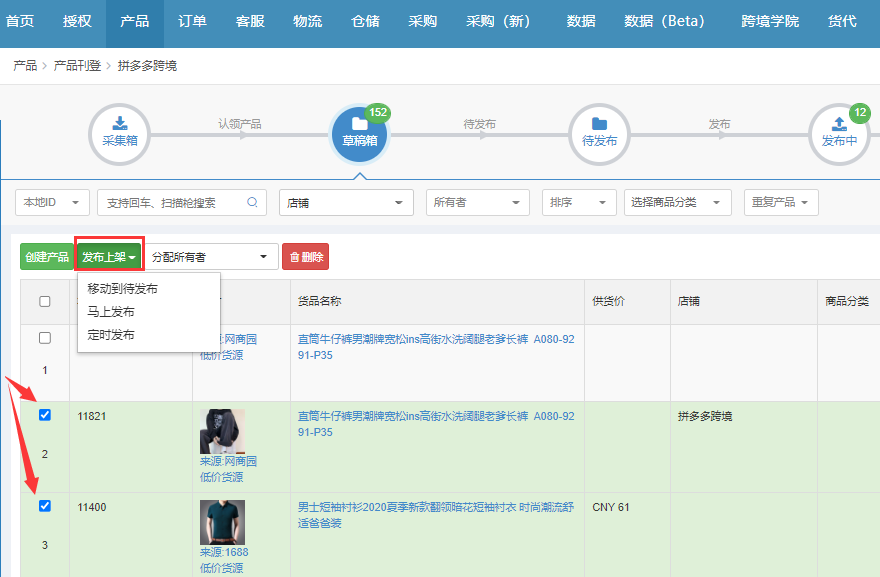The image size is (880, 577).
Task: Click the trash icon on 删除 button
Action: coord(293,256)
